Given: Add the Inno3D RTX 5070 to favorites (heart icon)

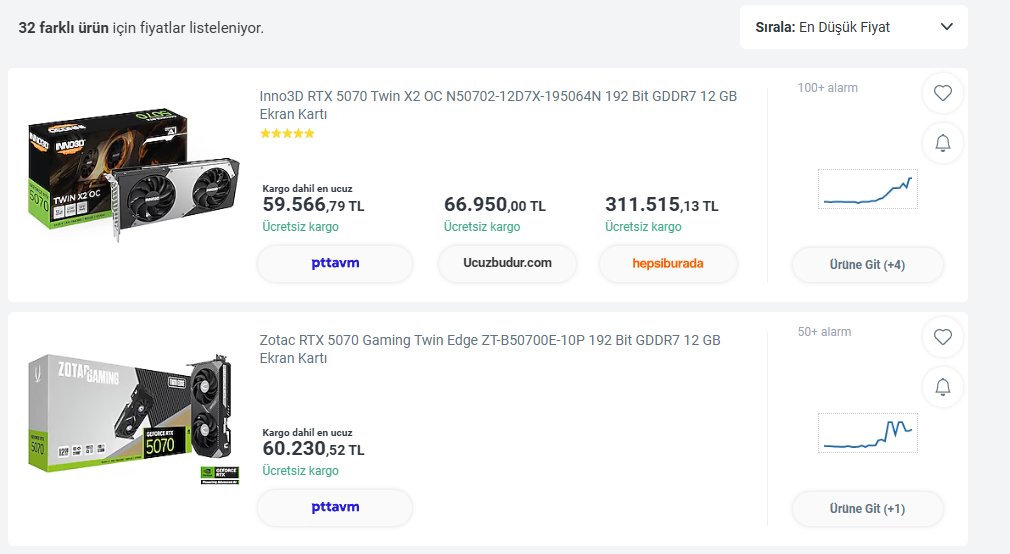Looking at the screenshot, I should (x=942, y=93).
